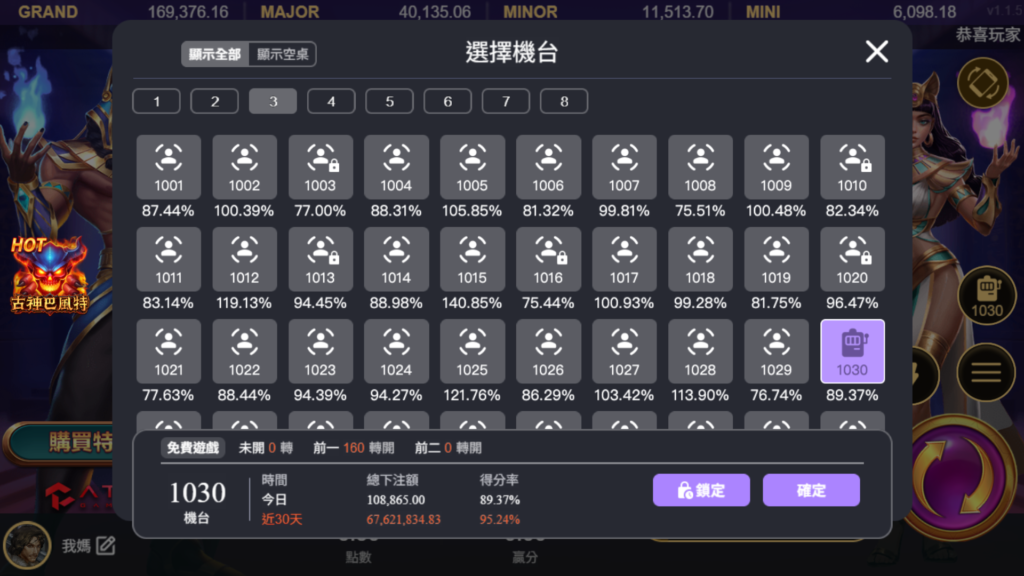Confirm with the 確定 button

[811, 490]
